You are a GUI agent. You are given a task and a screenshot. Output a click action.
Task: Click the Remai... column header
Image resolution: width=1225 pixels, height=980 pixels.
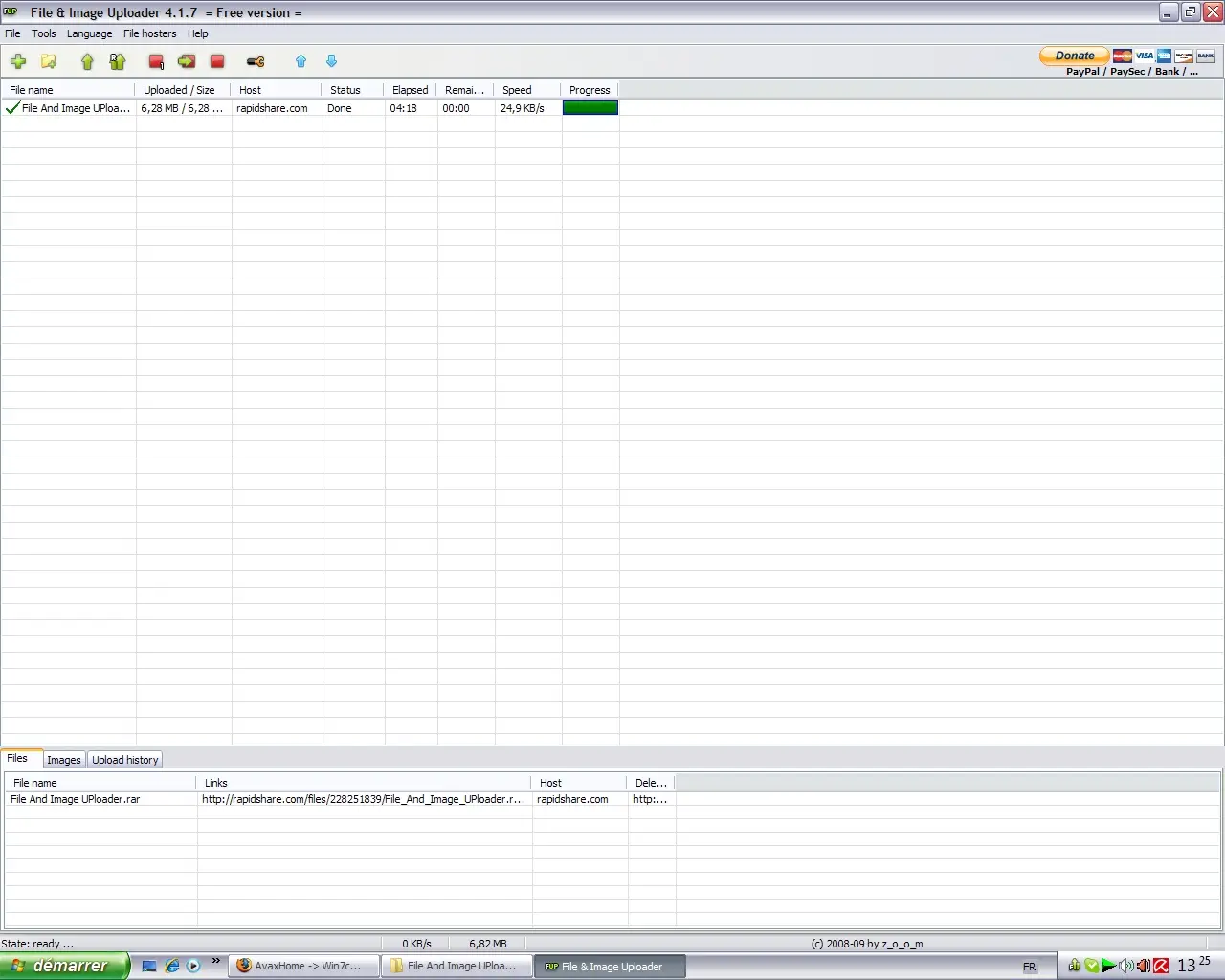465,90
